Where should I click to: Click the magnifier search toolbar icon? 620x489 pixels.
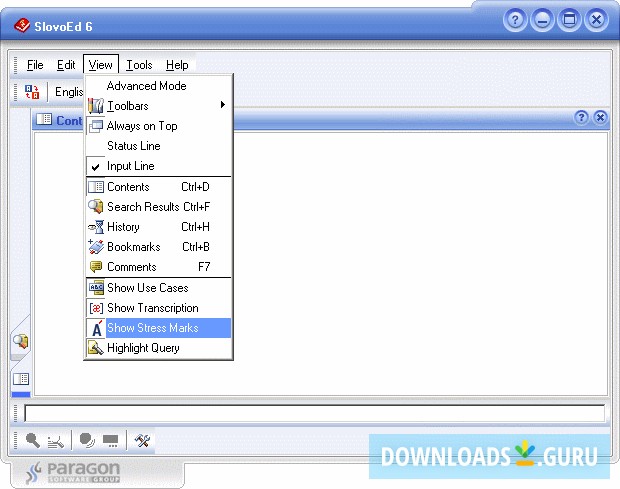click(33, 440)
